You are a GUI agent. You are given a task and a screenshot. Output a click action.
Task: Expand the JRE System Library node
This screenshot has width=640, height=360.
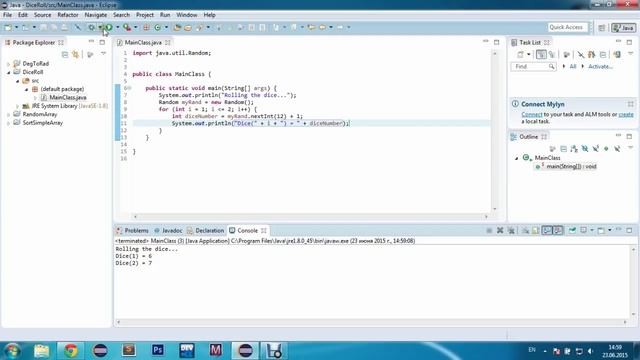coord(18,106)
